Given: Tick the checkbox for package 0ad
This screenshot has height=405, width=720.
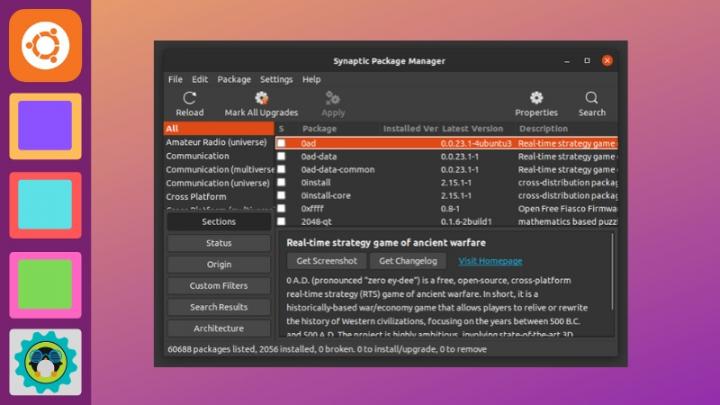Looking at the screenshot, I should [282, 143].
